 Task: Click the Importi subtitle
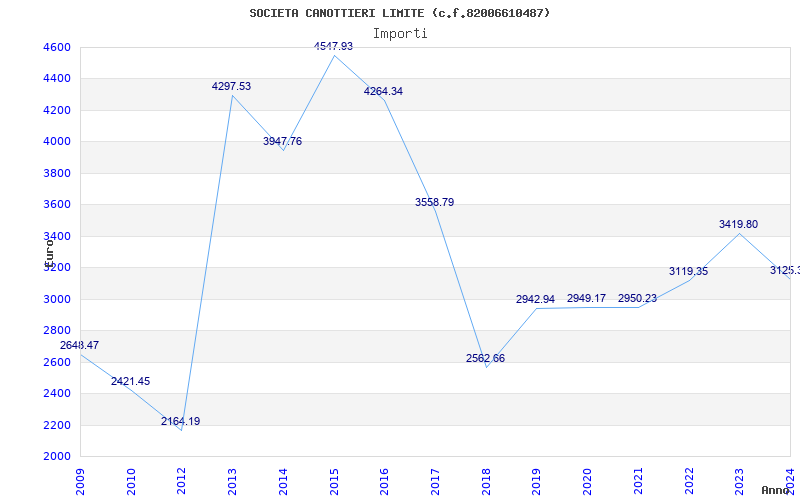pyautogui.click(x=400, y=34)
